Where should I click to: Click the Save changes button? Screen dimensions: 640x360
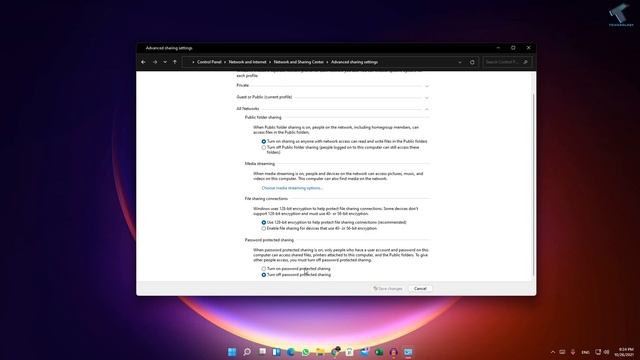click(x=388, y=289)
